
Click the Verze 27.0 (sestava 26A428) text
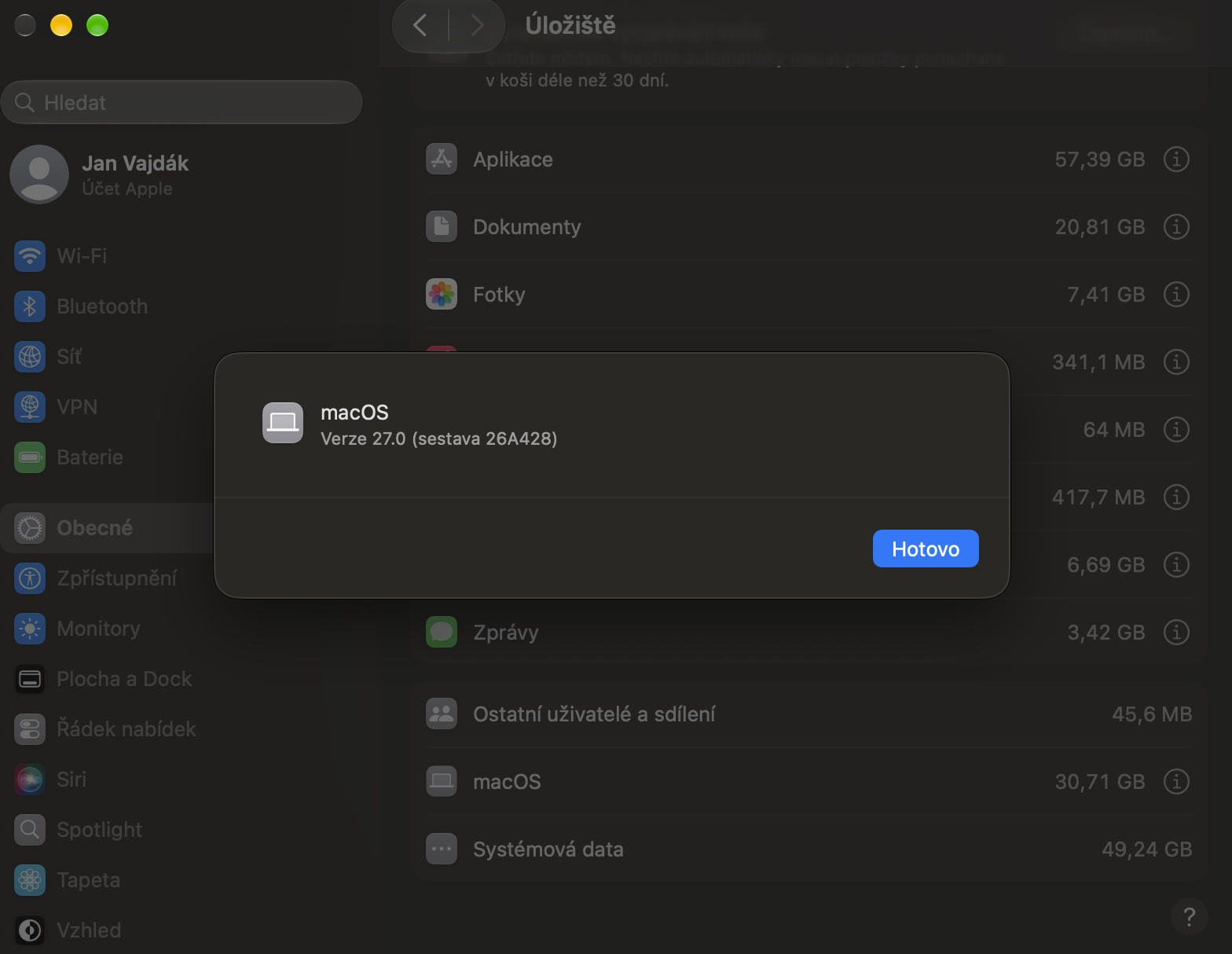(x=439, y=438)
